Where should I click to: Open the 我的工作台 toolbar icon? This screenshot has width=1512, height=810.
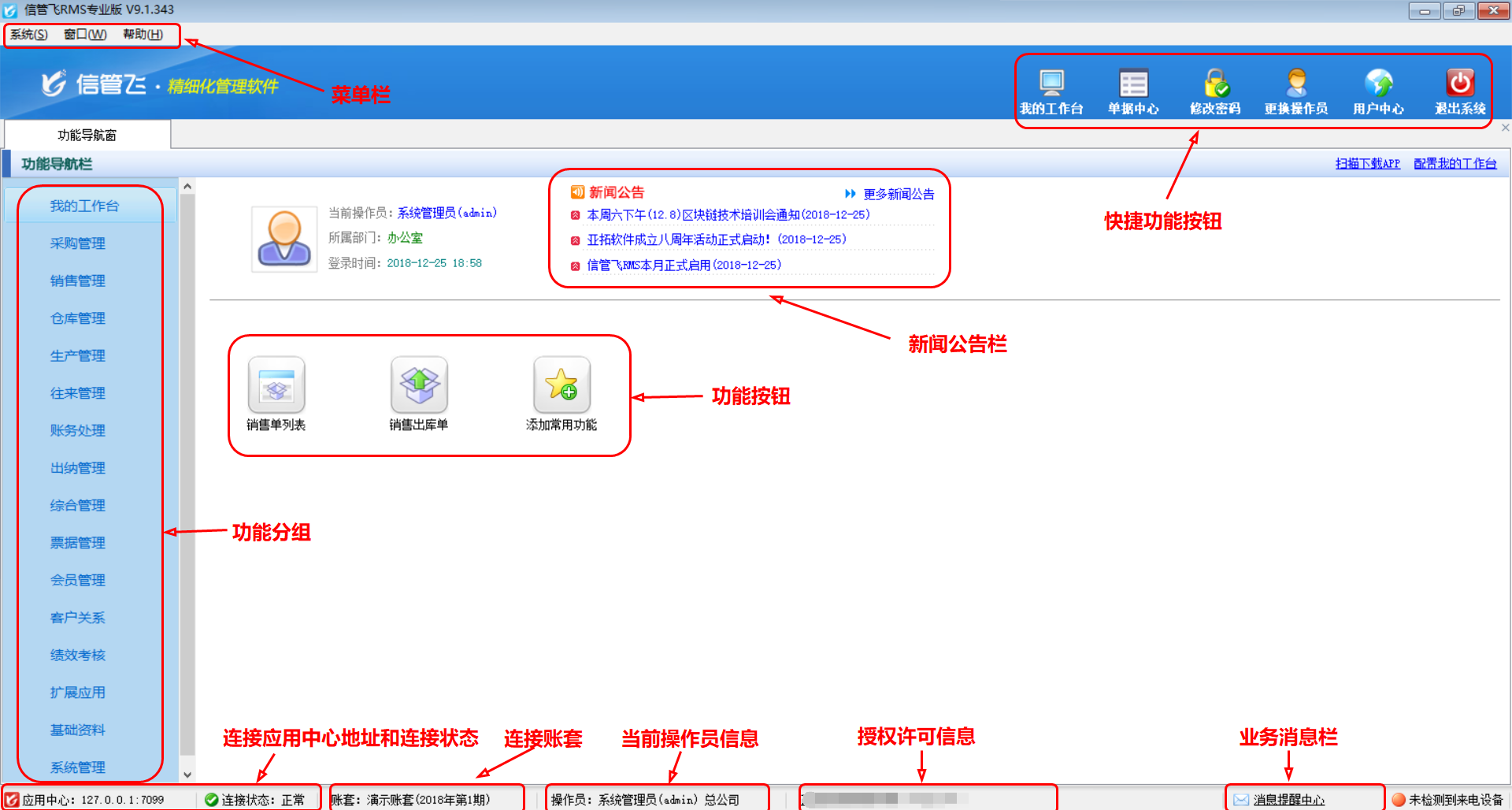(x=1051, y=84)
